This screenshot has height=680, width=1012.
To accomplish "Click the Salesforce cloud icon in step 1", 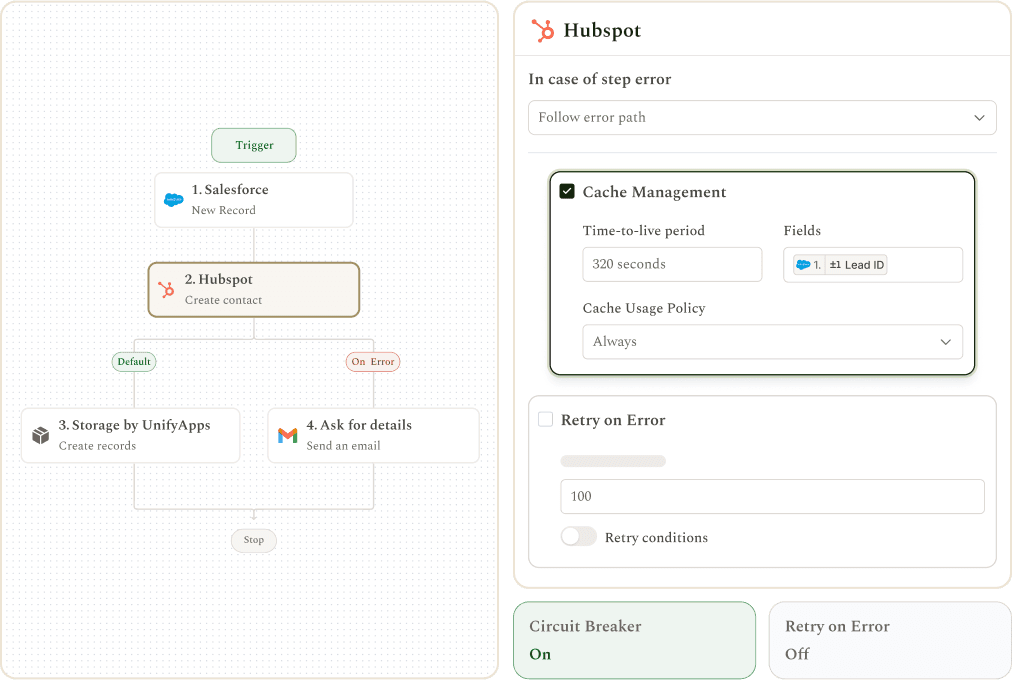I will coord(174,200).
